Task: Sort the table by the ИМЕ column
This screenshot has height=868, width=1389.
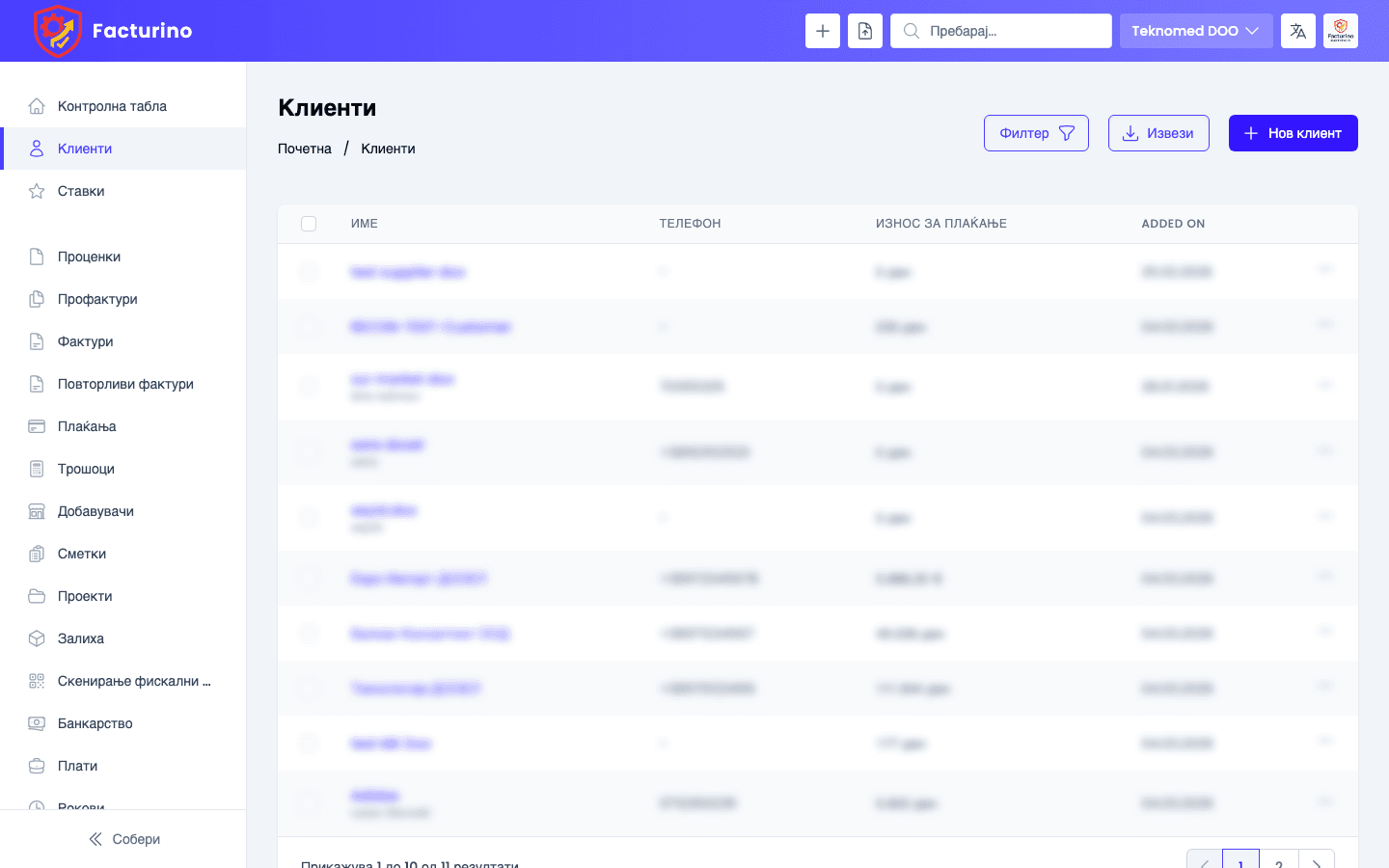Action: click(365, 224)
